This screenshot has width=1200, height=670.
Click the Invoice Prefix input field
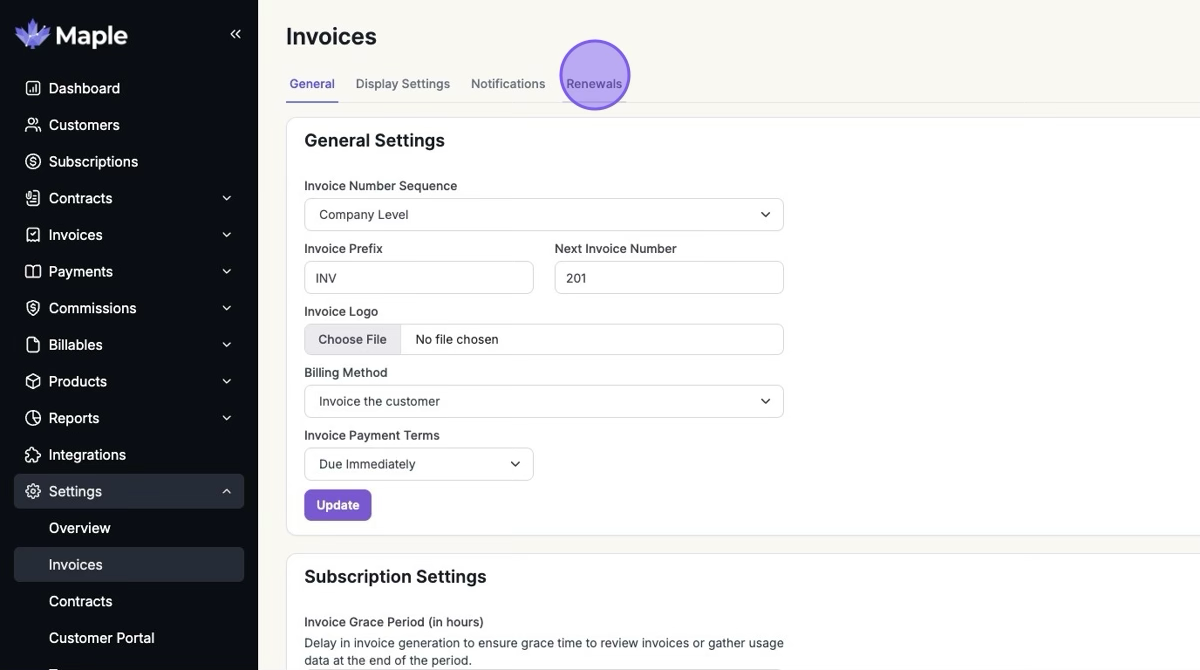pyautogui.click(x=418, y=278)
